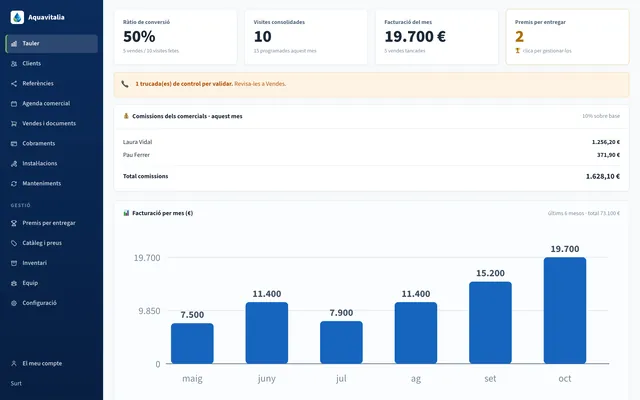The image size is (640, 400).
Task: Click the Total comissions label
Action: pyautogui.click(x=145, y=176)
